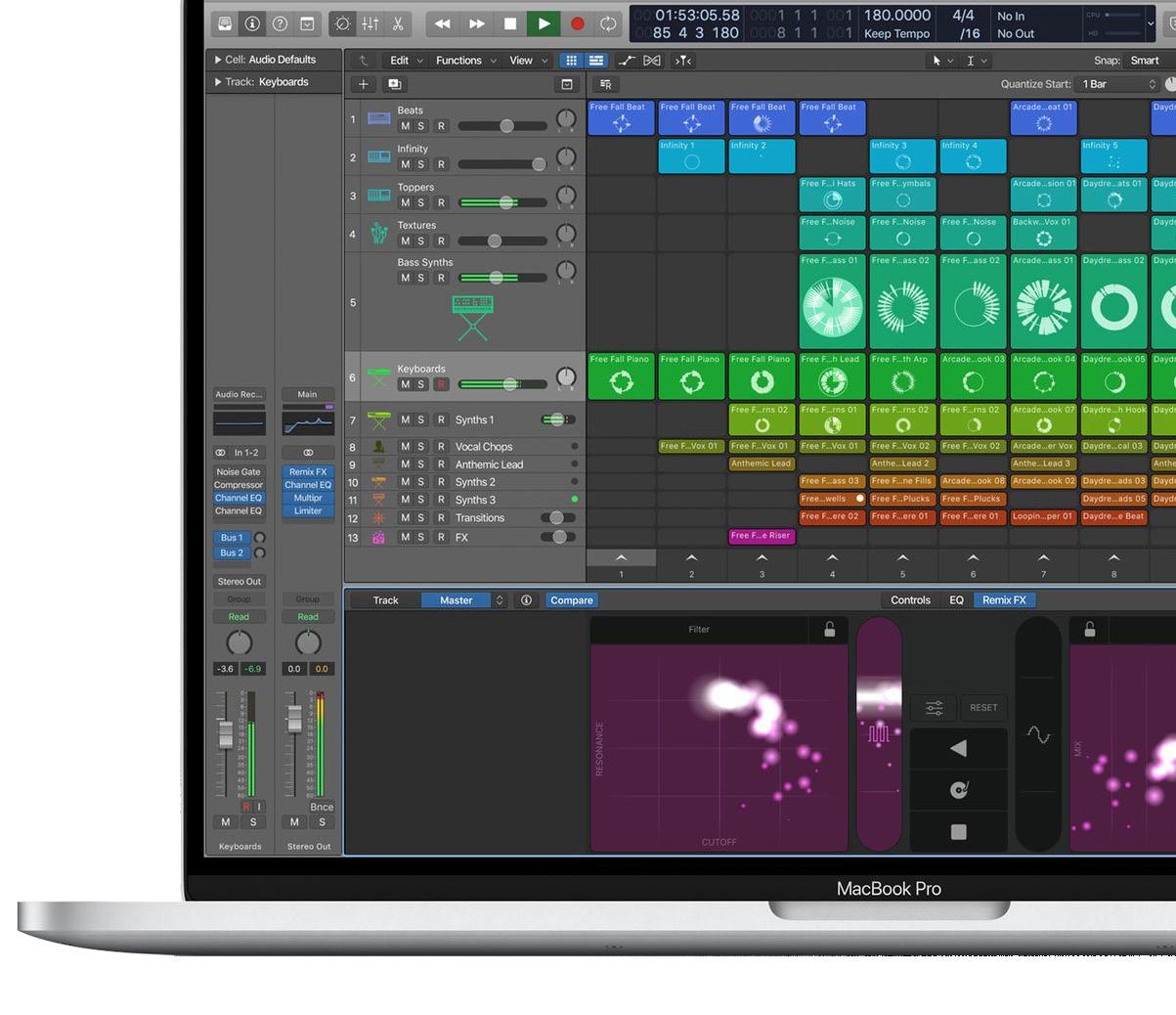The width and height of the screenshot is (1176, 1015).
Task: Select the Remix FX tab
Action: pos(1005,600)
